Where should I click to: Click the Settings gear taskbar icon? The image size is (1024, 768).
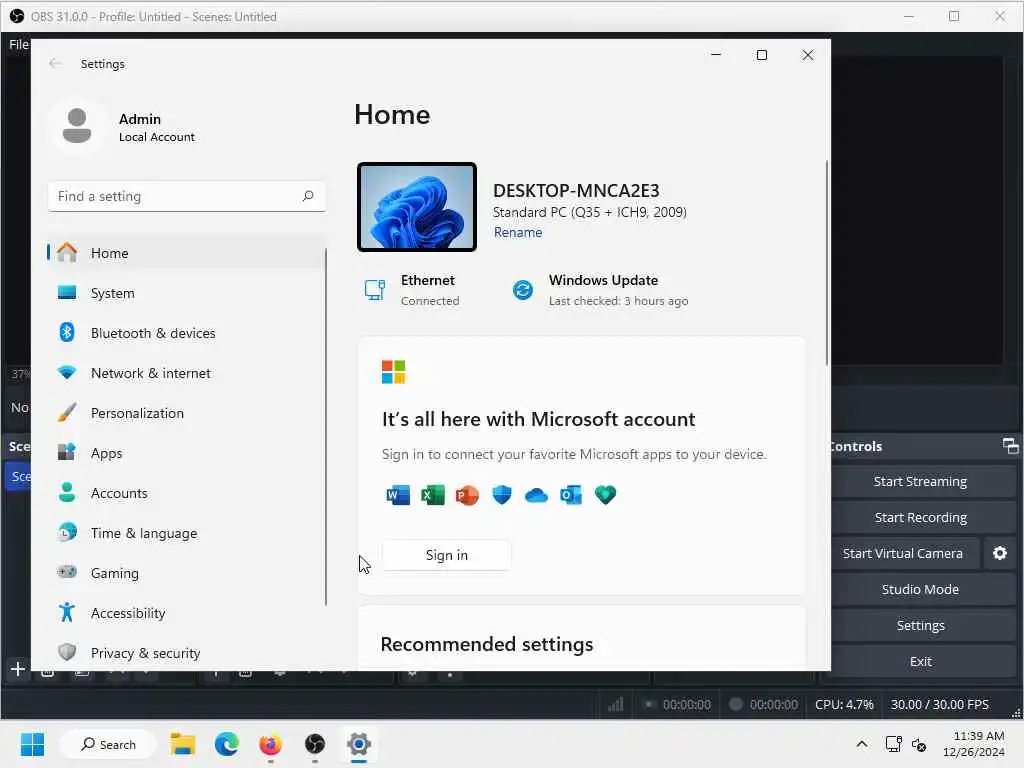[359, 744]
